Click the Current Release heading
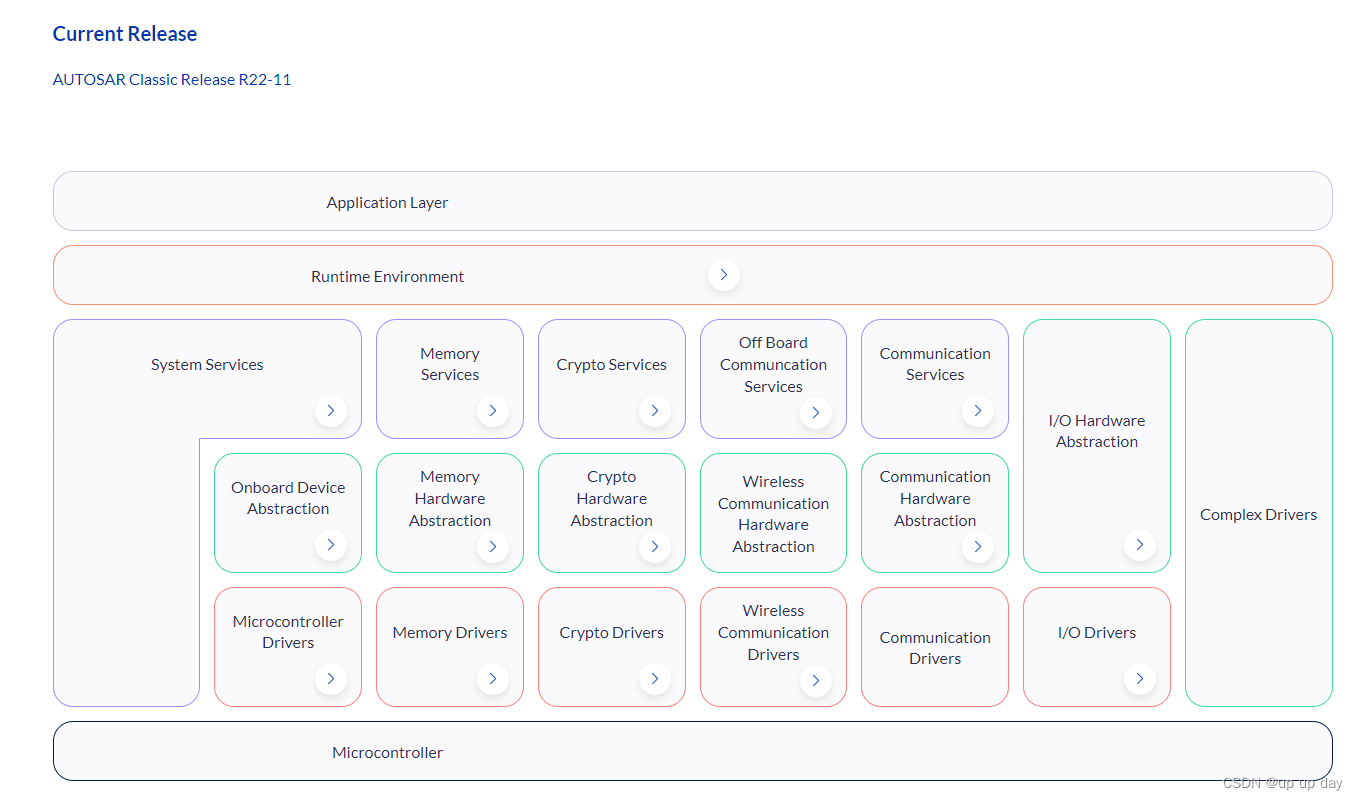The height and width of the screenshot is (800, 1358). [x=125, y=34]
